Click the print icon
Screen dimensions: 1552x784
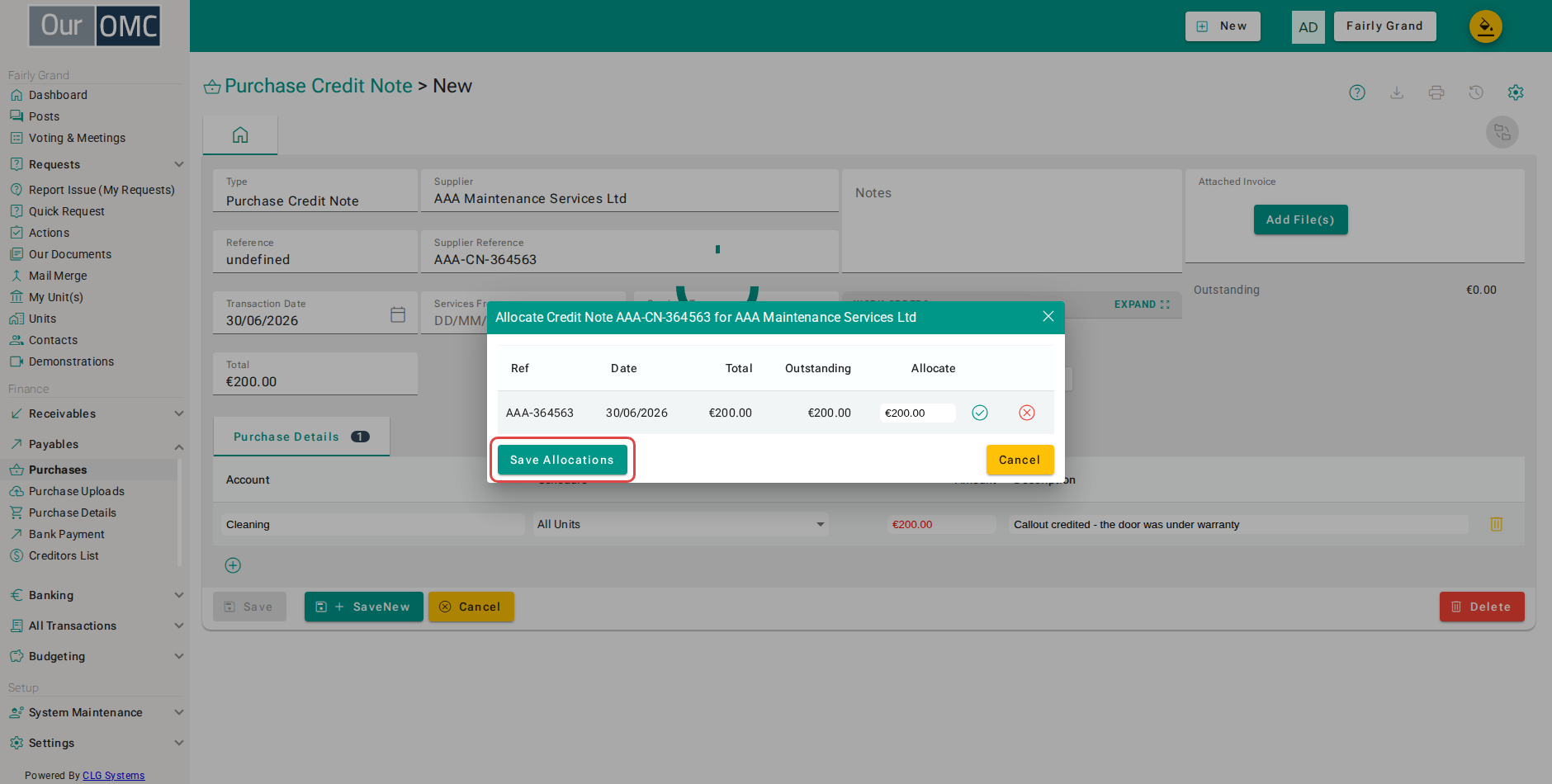(x=1436, y=92)
